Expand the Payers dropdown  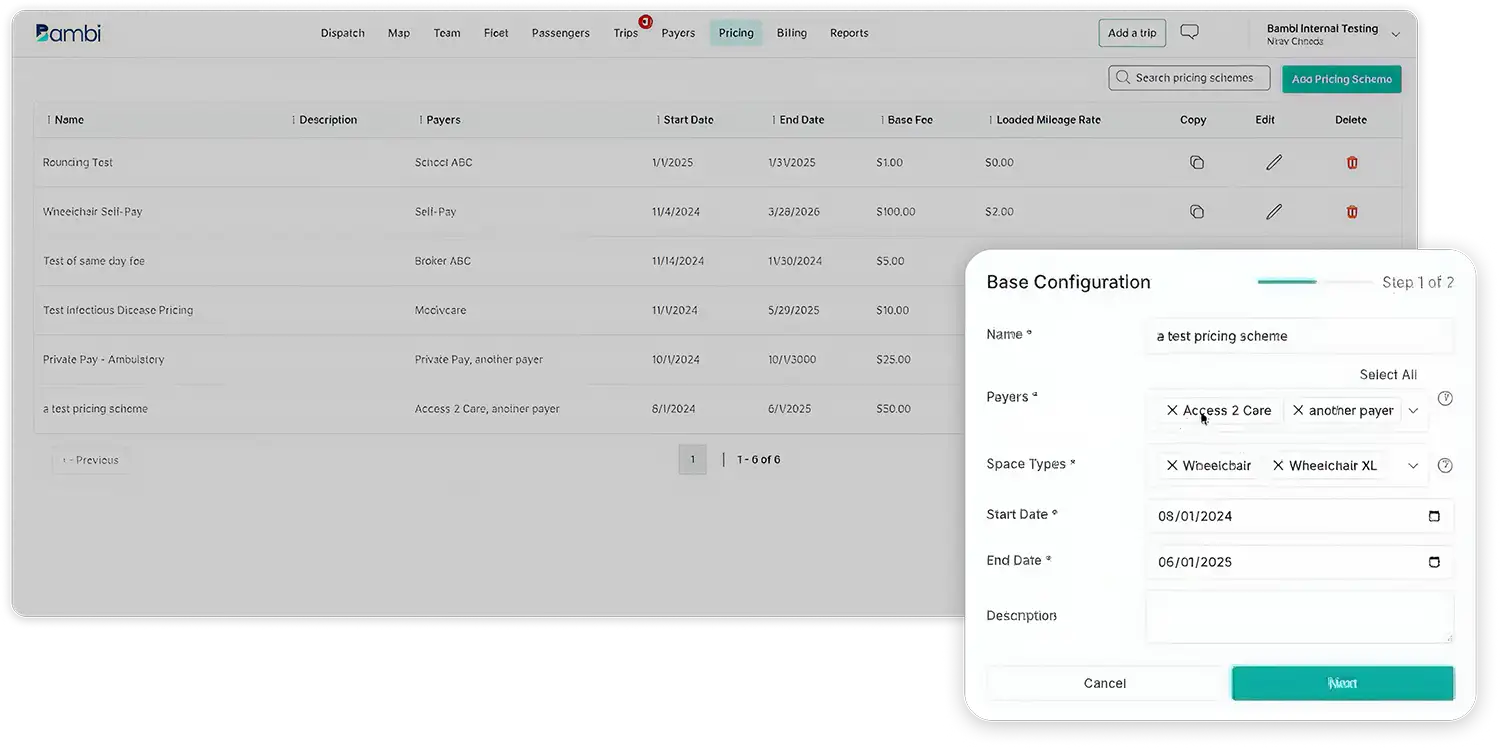pyautogui.click(x=1413, y=411)
